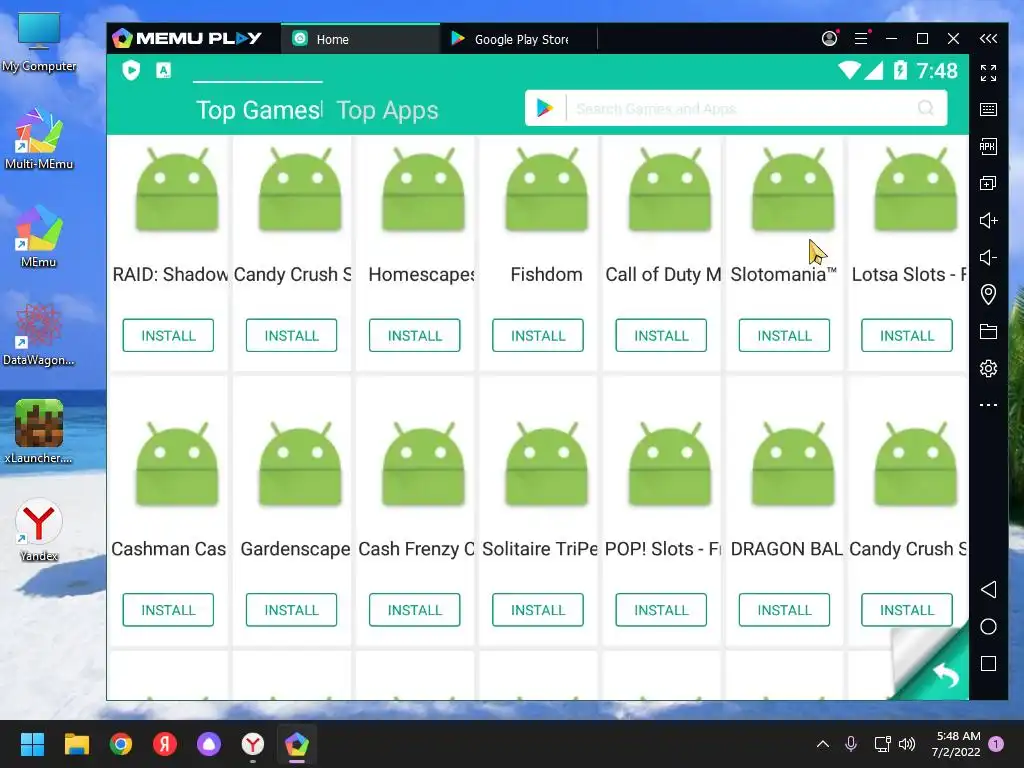Decrease volume with the speaker-minus icon
The width and height of the screenshot is (1024, 768).
coord(988,257)
